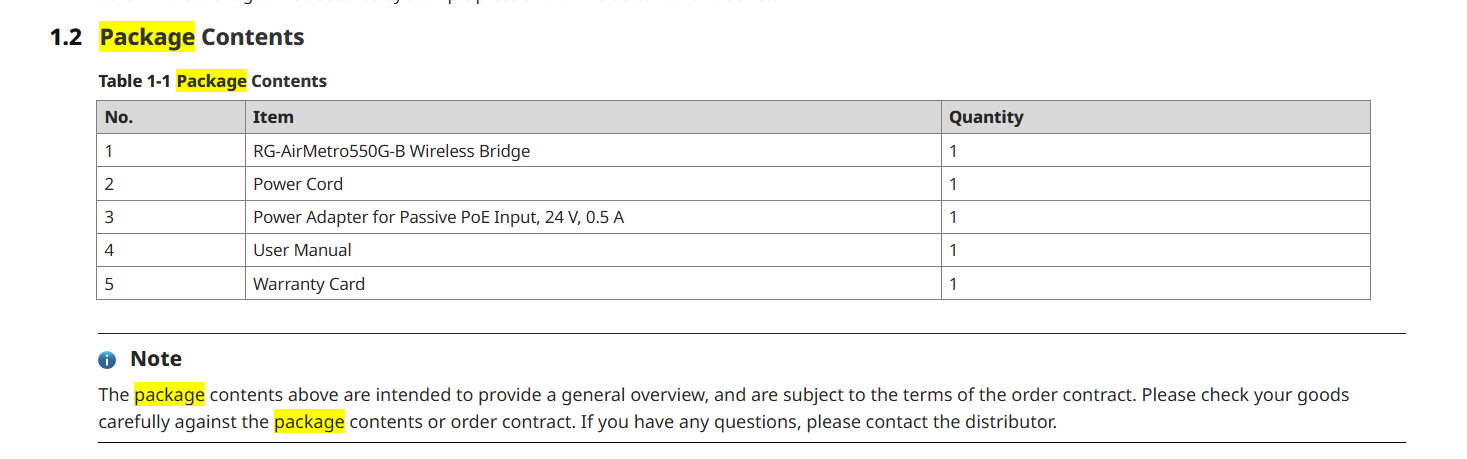Screen dimensions: 1467x459
Task: Select the 'RG-AirMetro550G-B Wireless Bridge' cell
Action: pos(594,151)
